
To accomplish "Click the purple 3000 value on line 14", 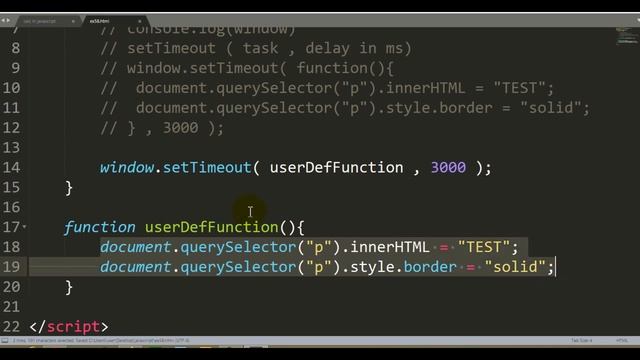I will (448, 167).
